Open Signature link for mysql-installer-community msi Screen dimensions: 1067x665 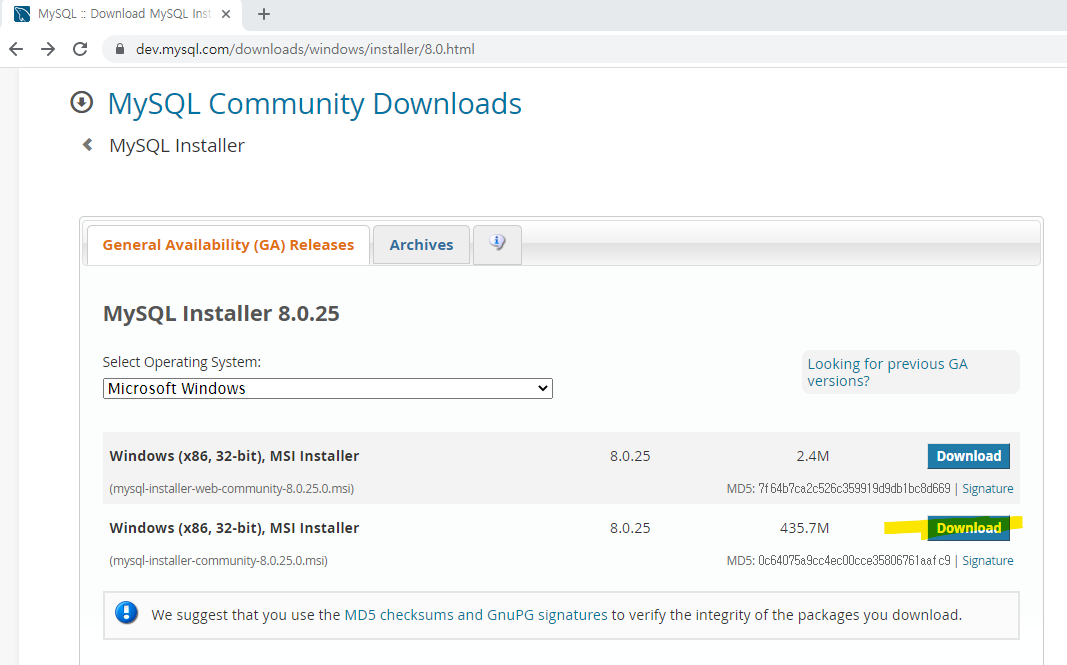987,561
